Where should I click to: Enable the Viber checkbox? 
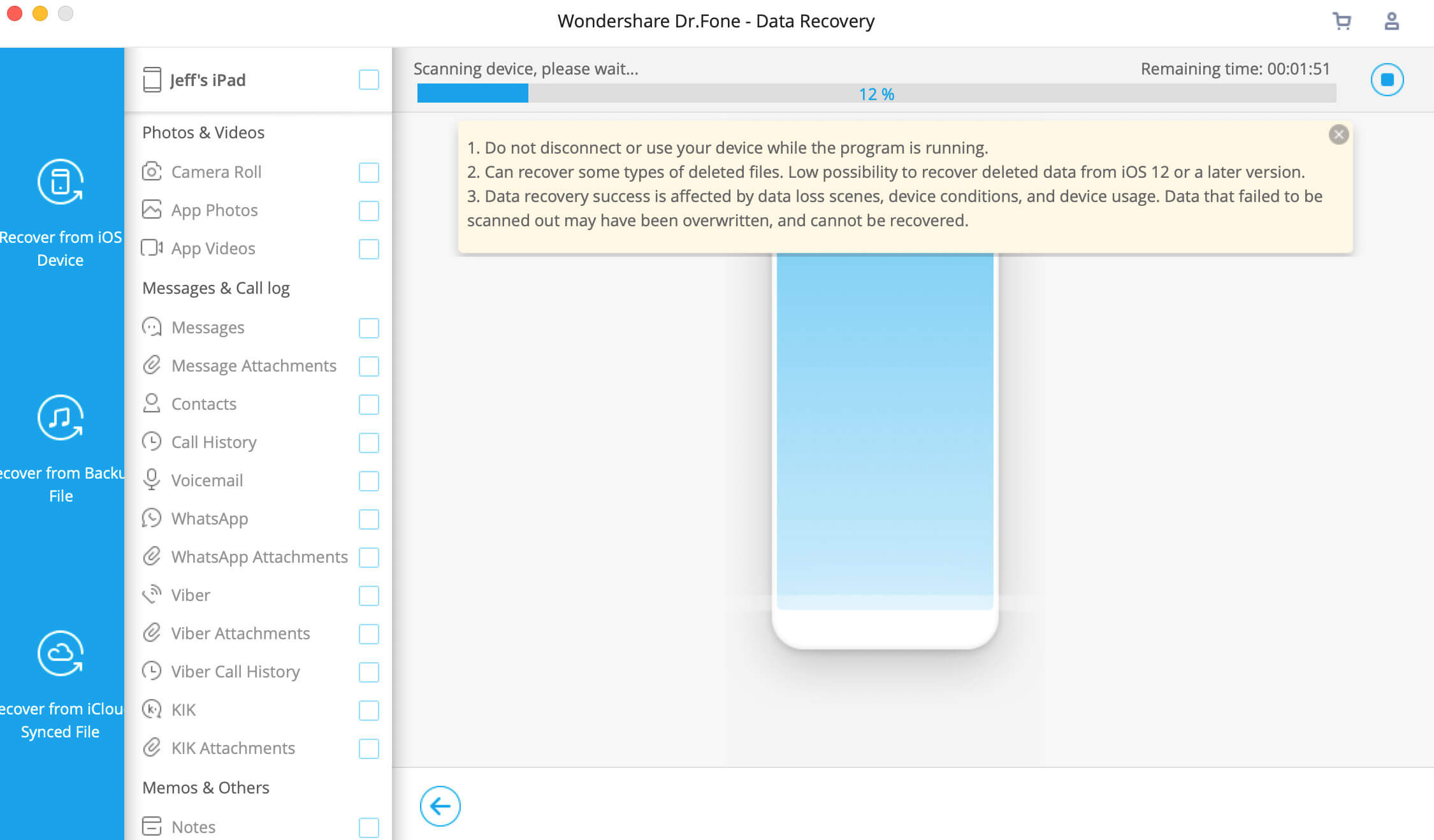click(368, 595)
